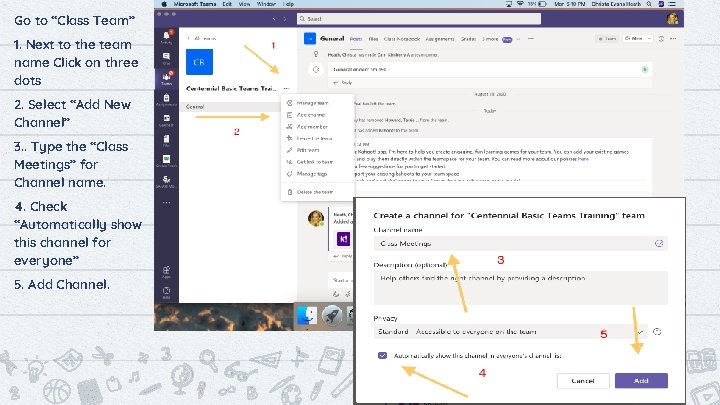Open Assignments from the left sidebar

pos(166,100)
